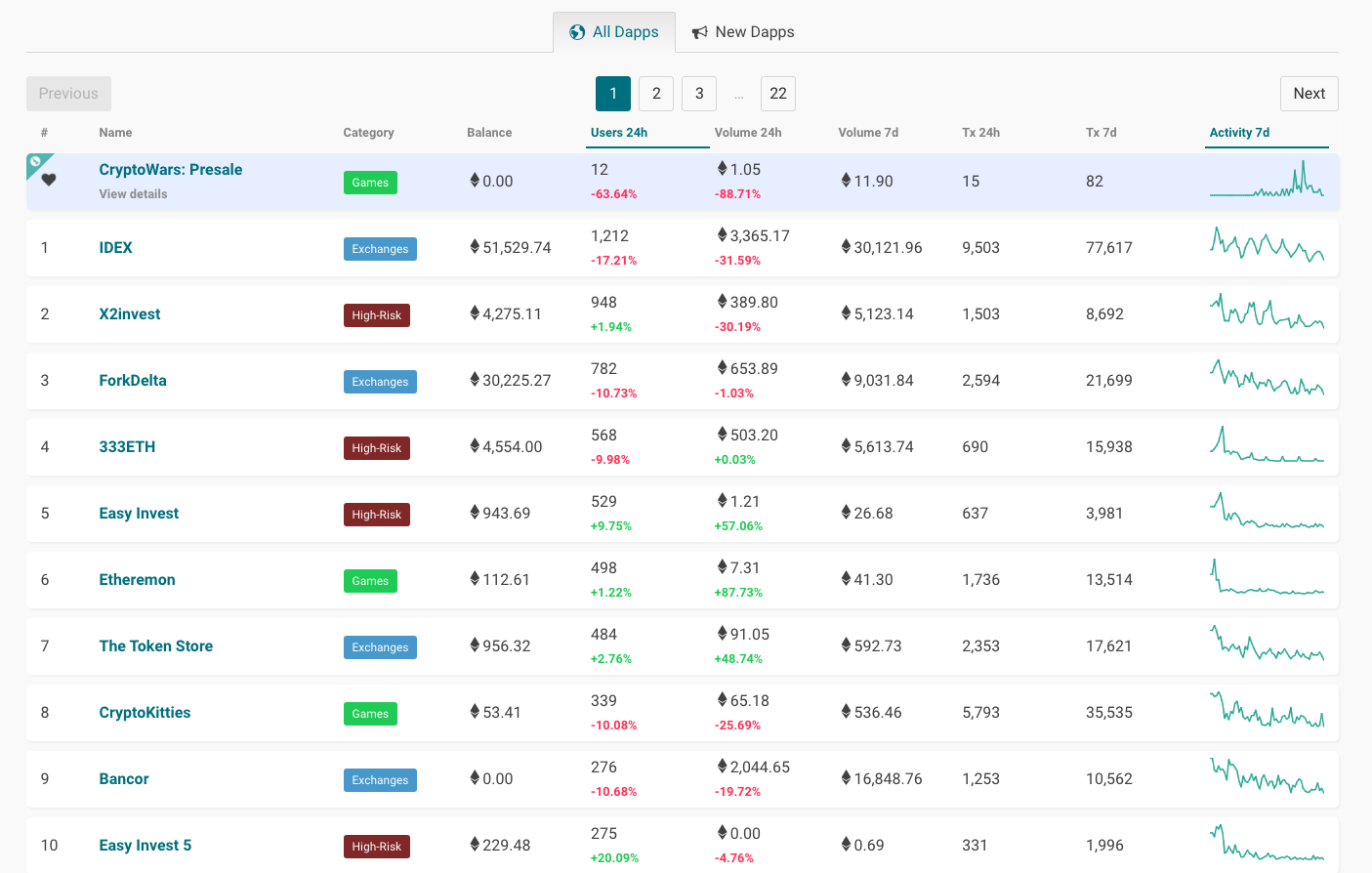The height and width of the screenshot is (873, 1372).
Task: Click the Exchanges tag on Bancor row
Action: pyautogui.click(x=380, y=780)
